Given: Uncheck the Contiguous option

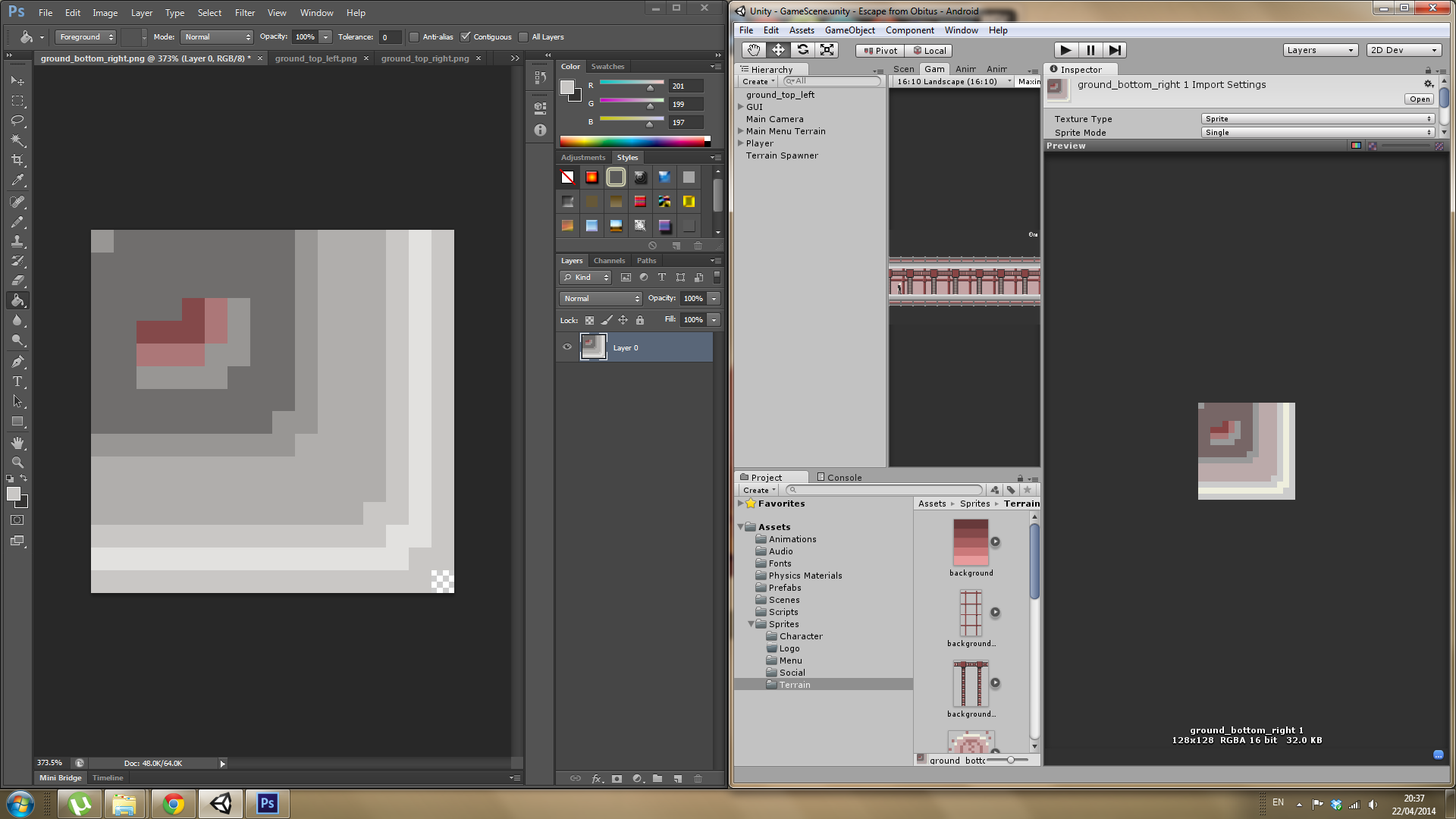Looking at the screenshot, I should click(x=466, y=37).
